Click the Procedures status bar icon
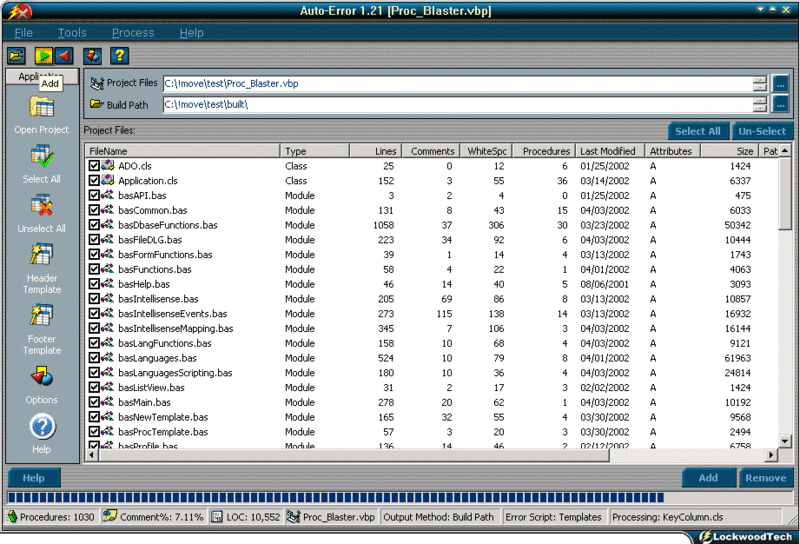 click(13, 516)
